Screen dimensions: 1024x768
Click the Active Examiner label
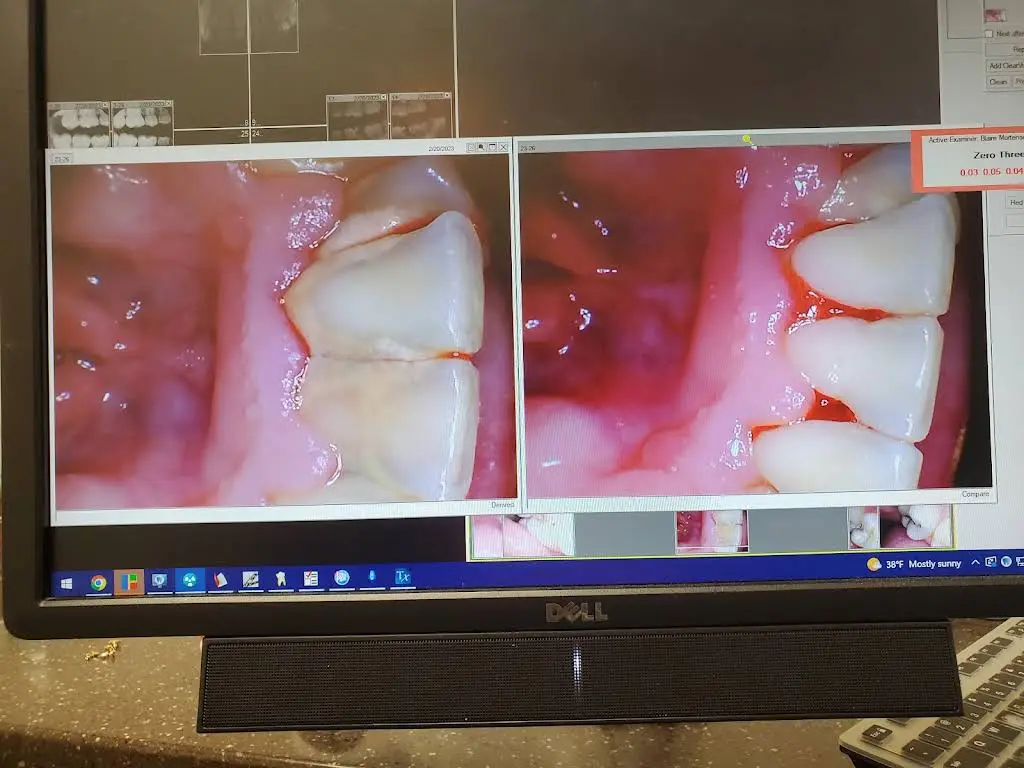953,139
